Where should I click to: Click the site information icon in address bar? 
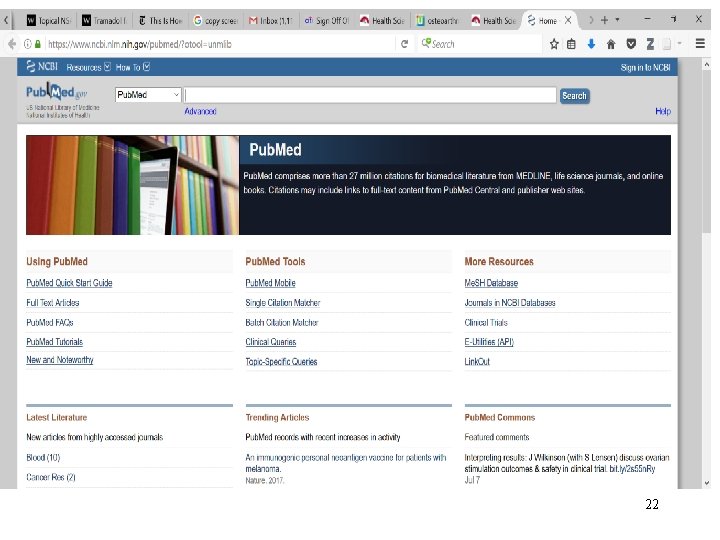pos(28,44)
